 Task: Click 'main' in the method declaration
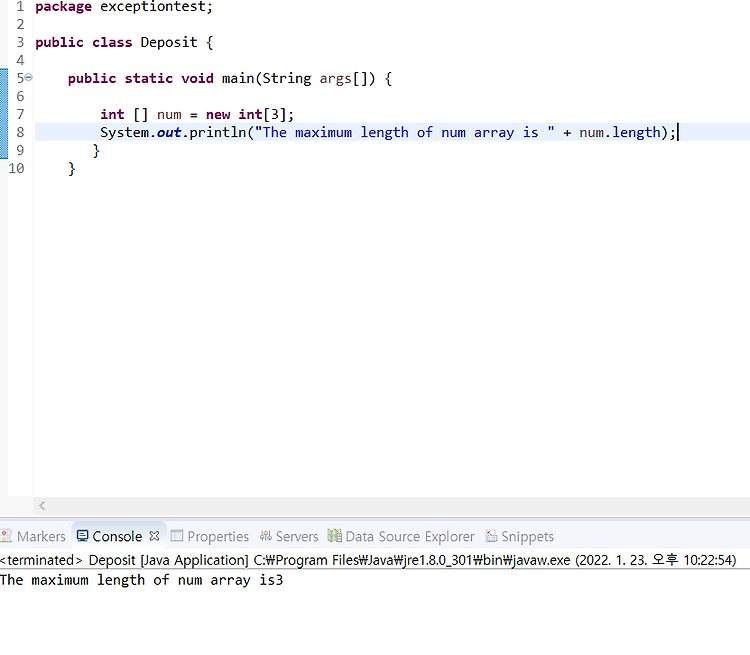coord(238,78)
